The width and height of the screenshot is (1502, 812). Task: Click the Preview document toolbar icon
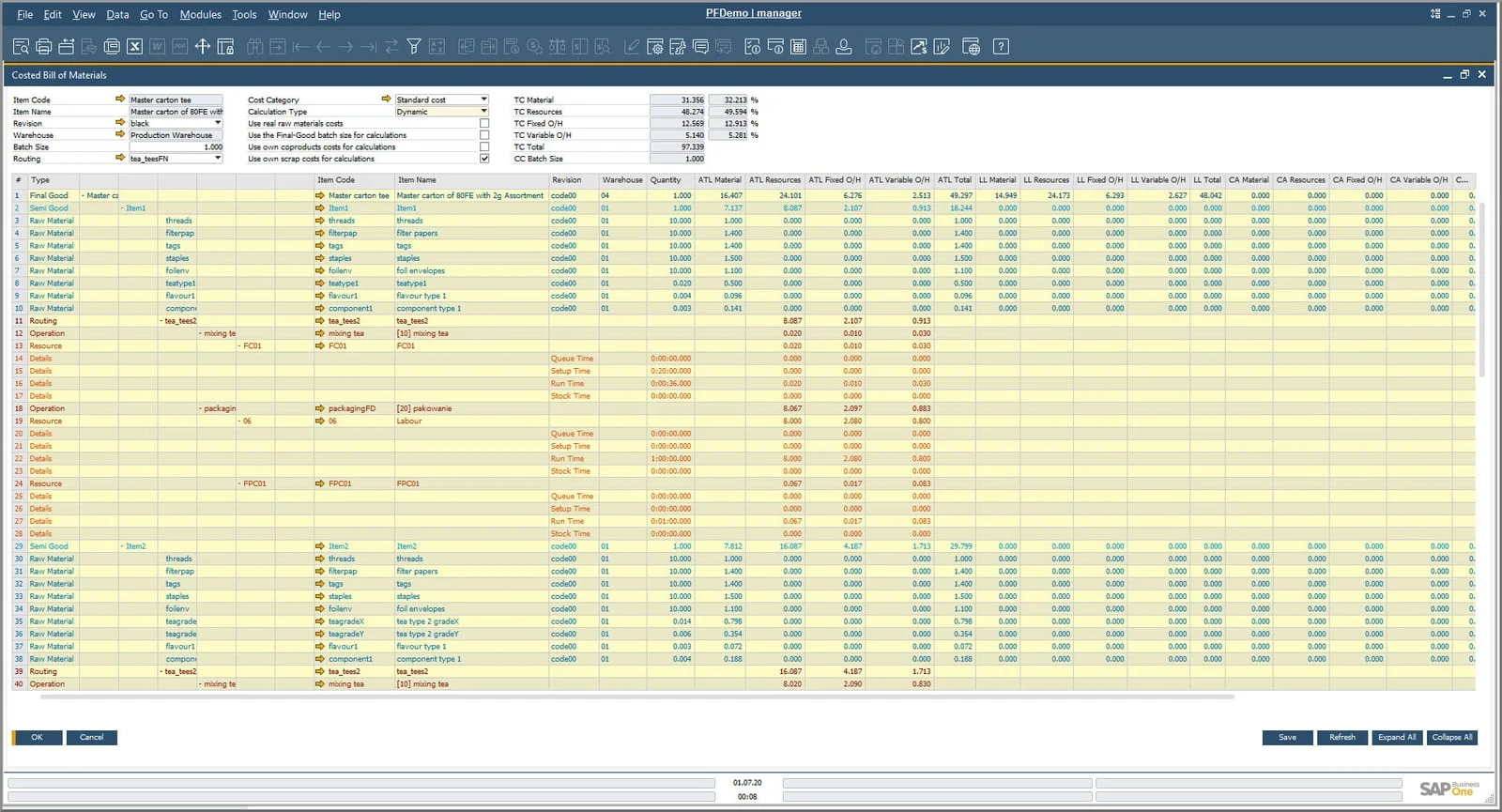(21, 46)
